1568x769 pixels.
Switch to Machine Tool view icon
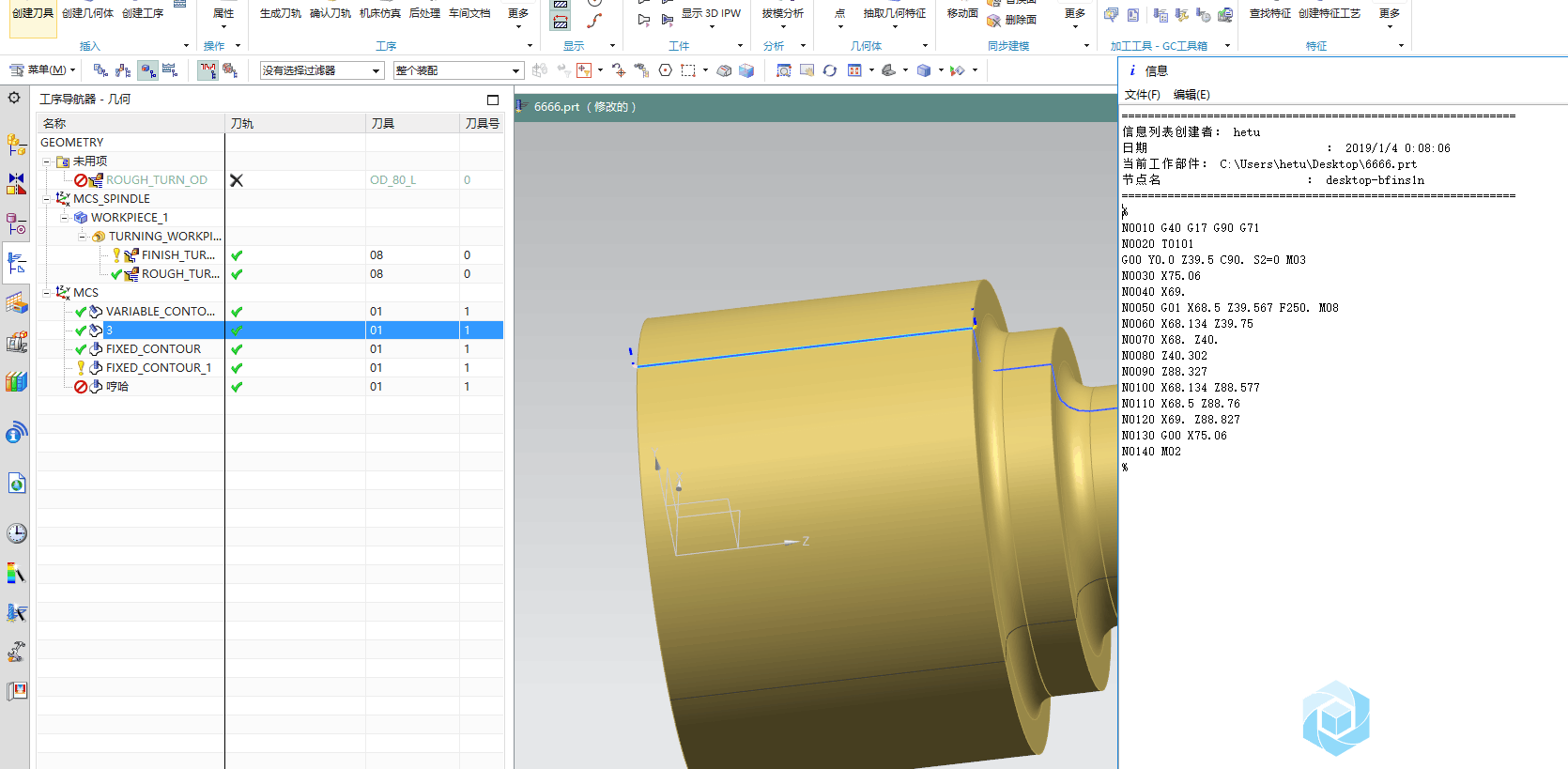(x=123, y=70)
